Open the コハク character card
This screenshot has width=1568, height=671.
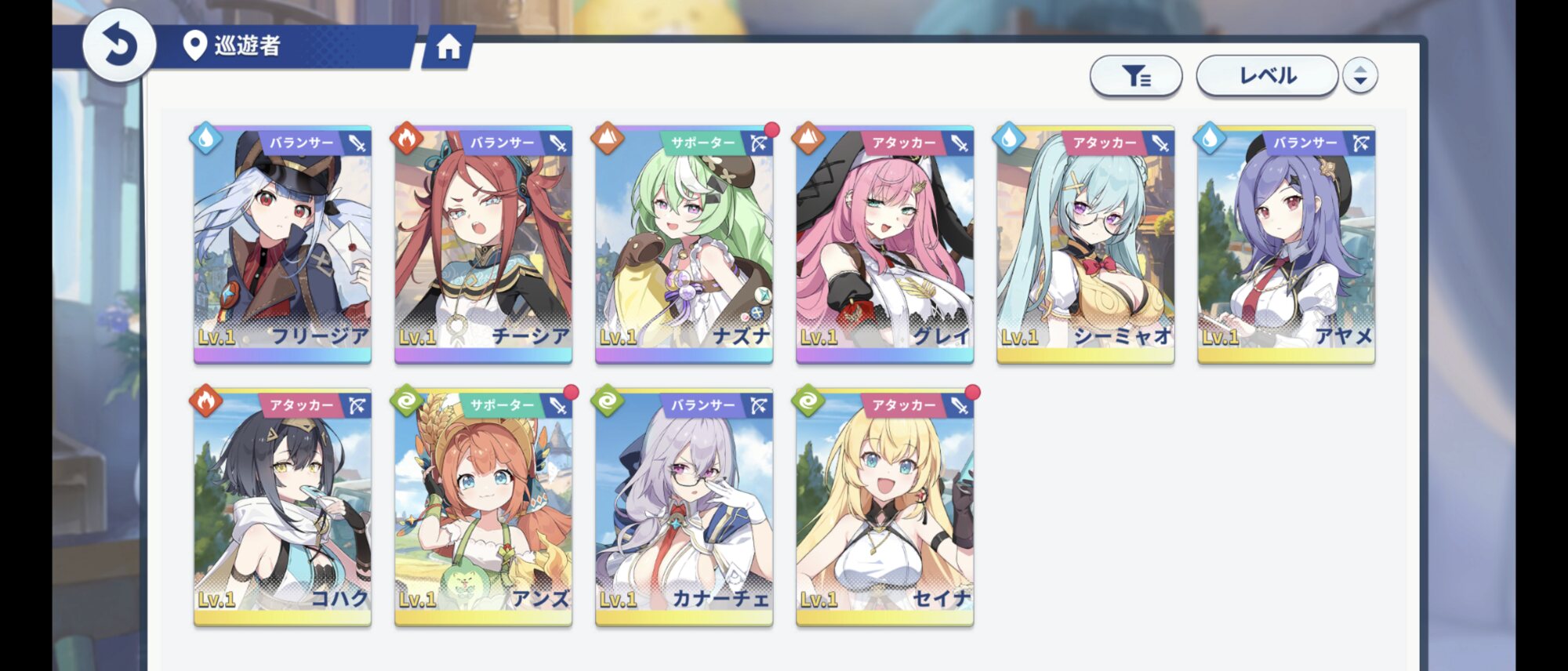pyautogui.click(x=282, y=506)
